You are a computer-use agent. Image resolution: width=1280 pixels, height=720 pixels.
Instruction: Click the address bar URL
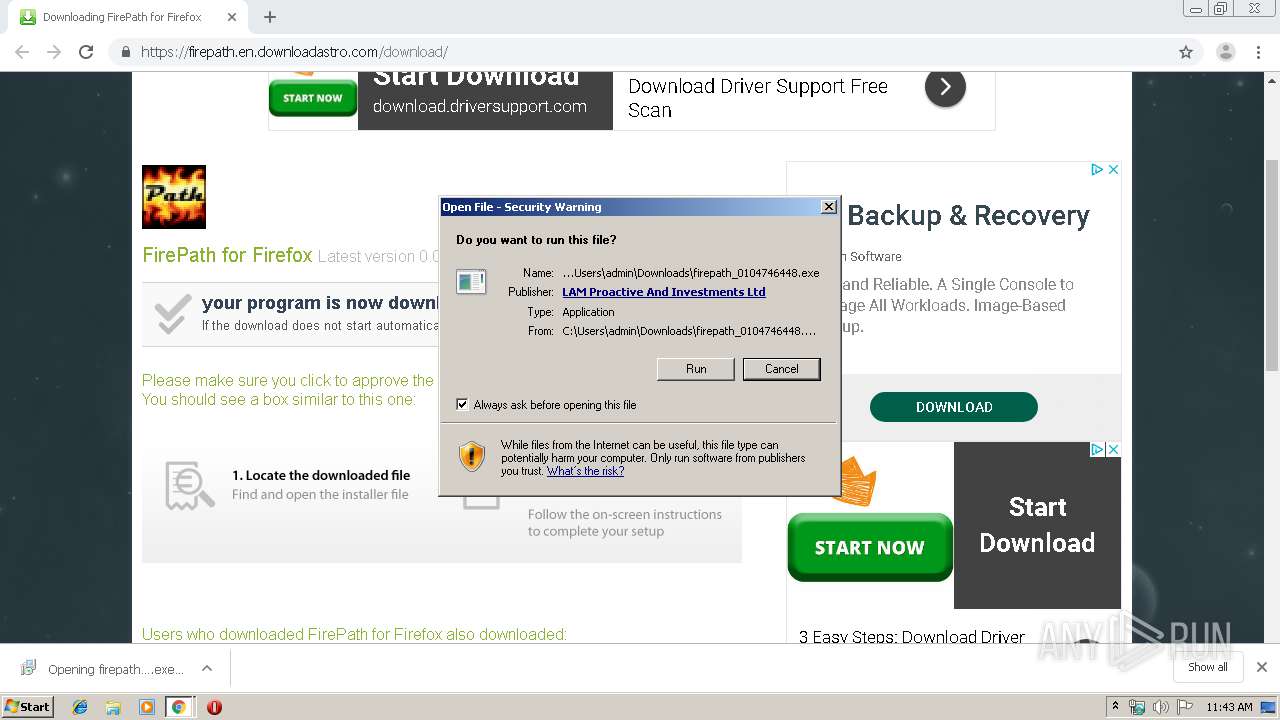tap(294, 52)
